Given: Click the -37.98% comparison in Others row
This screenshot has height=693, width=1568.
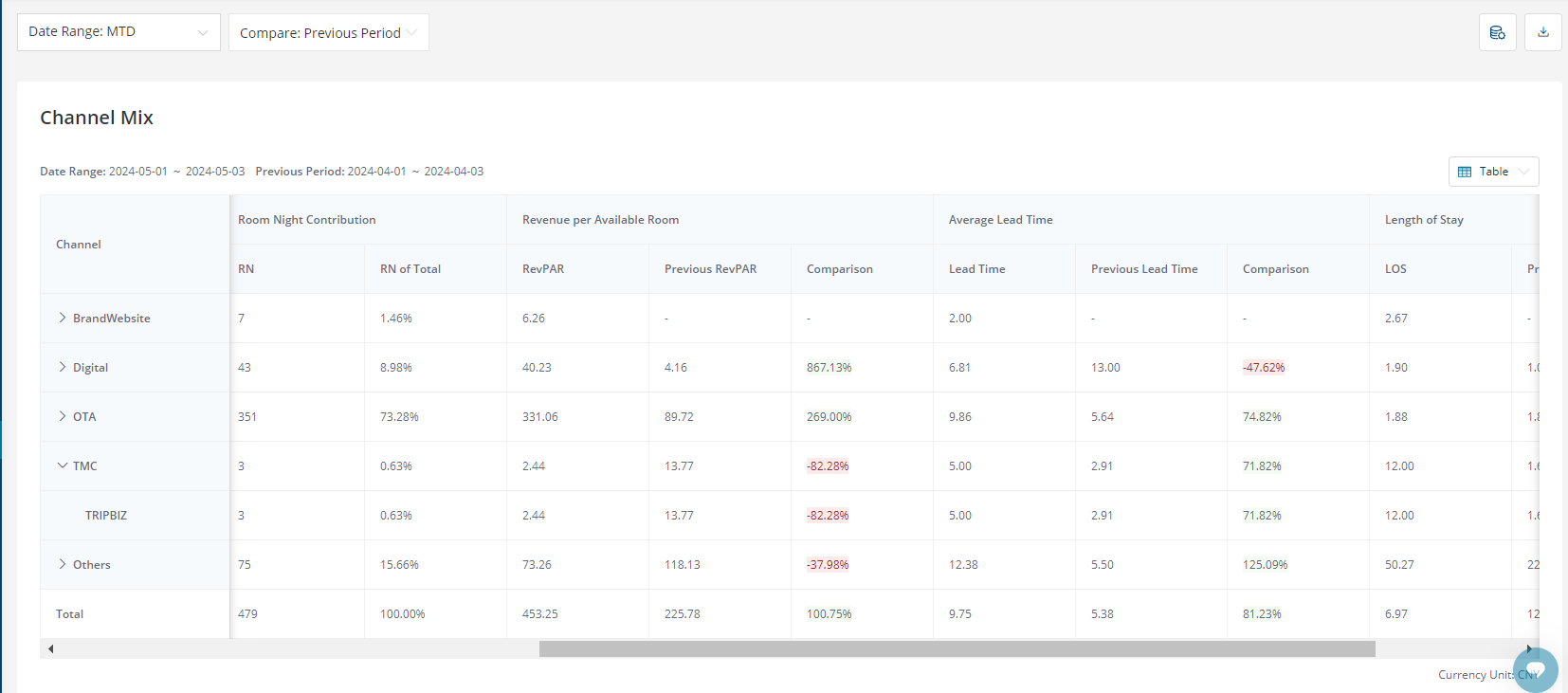Looking at the screenshot, I should pyautogui.click(x=828, y=565).
